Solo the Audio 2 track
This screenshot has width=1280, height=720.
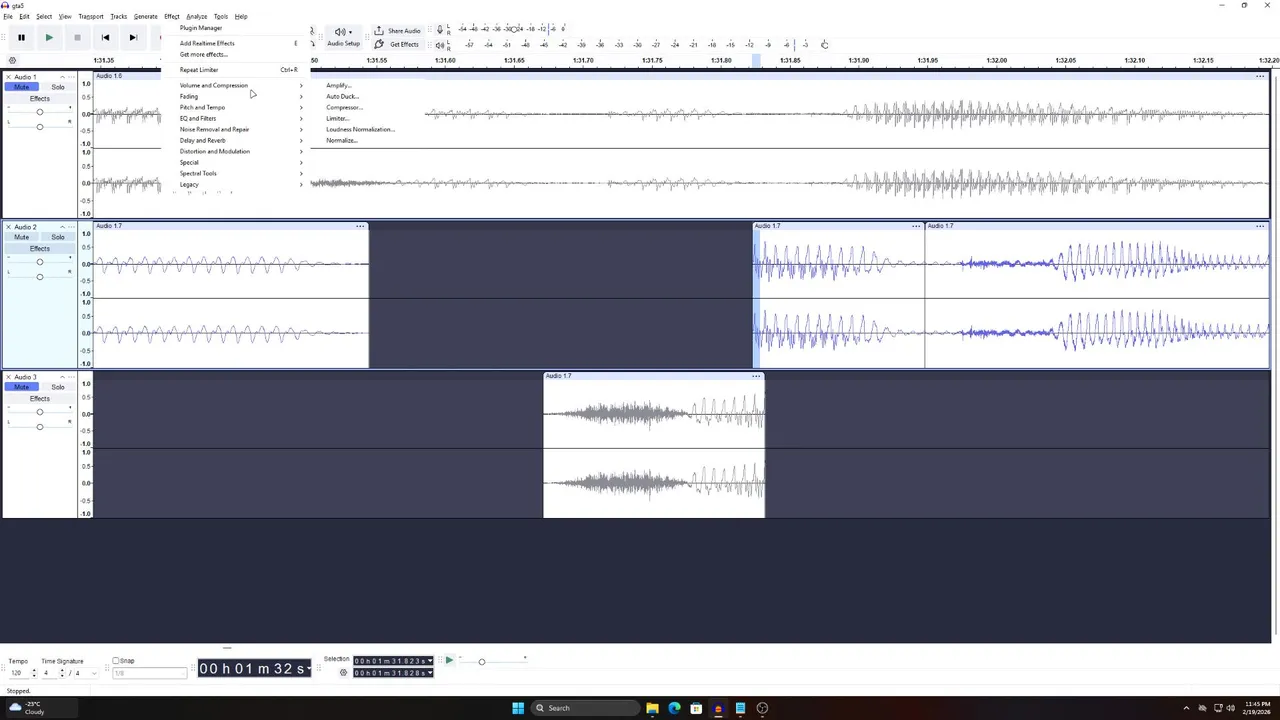tap(58, 237)
